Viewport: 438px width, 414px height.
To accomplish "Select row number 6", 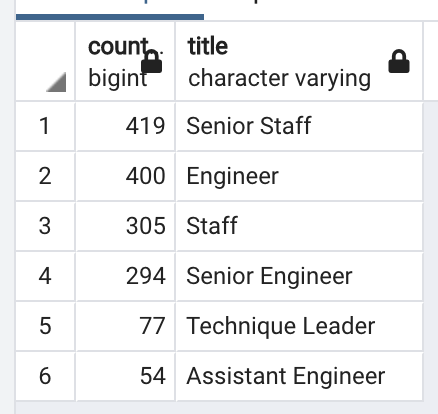I will (x=45, y=376).
